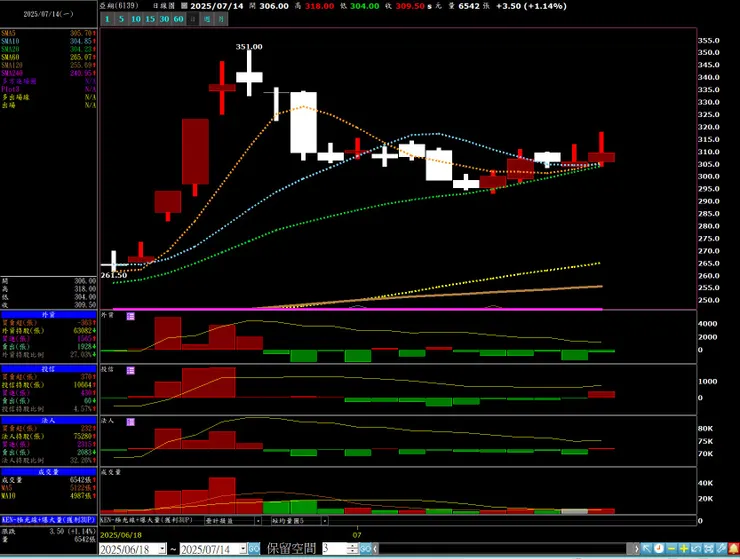Click the horizontal scrollbar right arrow

[x=636, y=549]
